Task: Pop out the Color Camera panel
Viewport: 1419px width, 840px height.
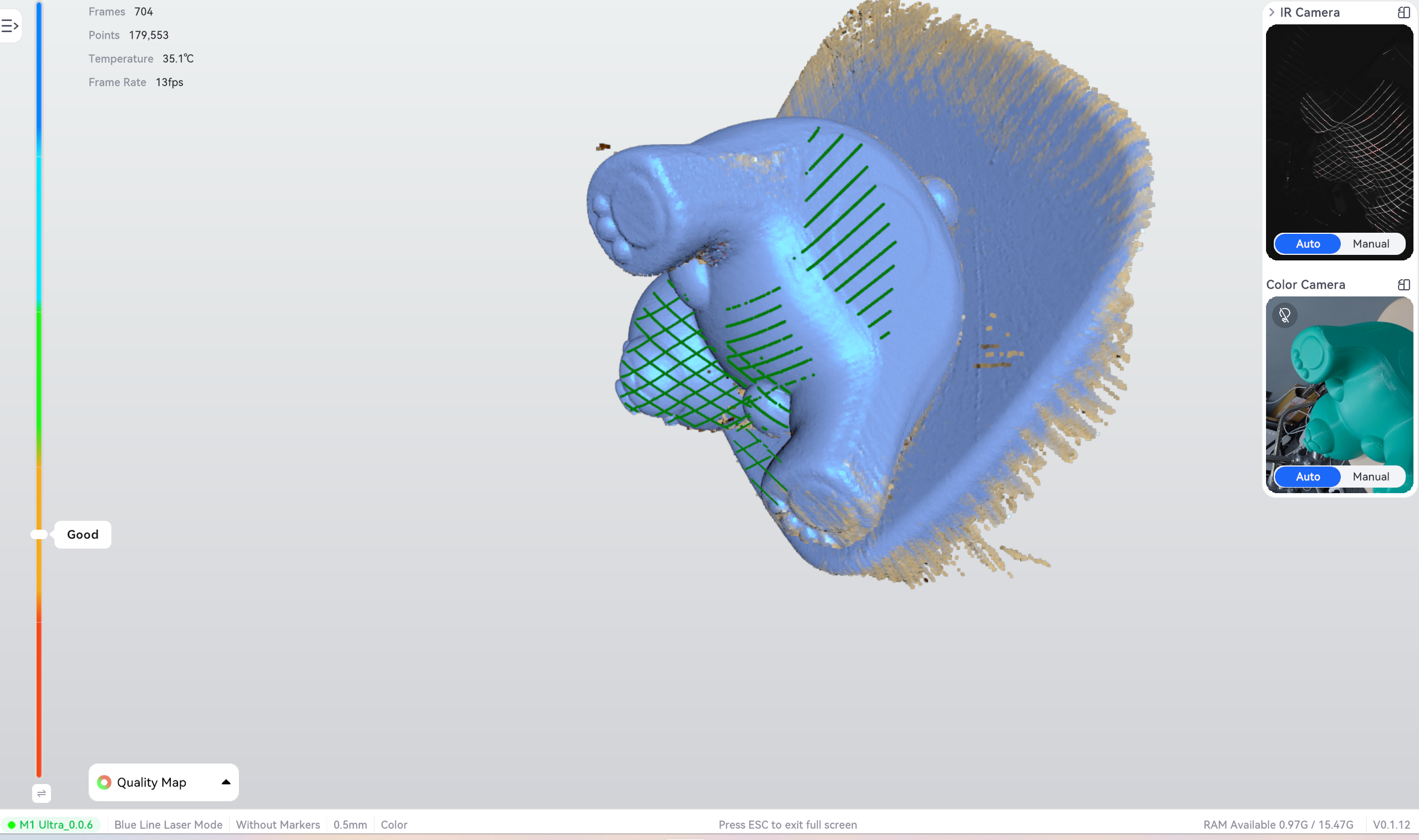Action: click(1403, 285)
